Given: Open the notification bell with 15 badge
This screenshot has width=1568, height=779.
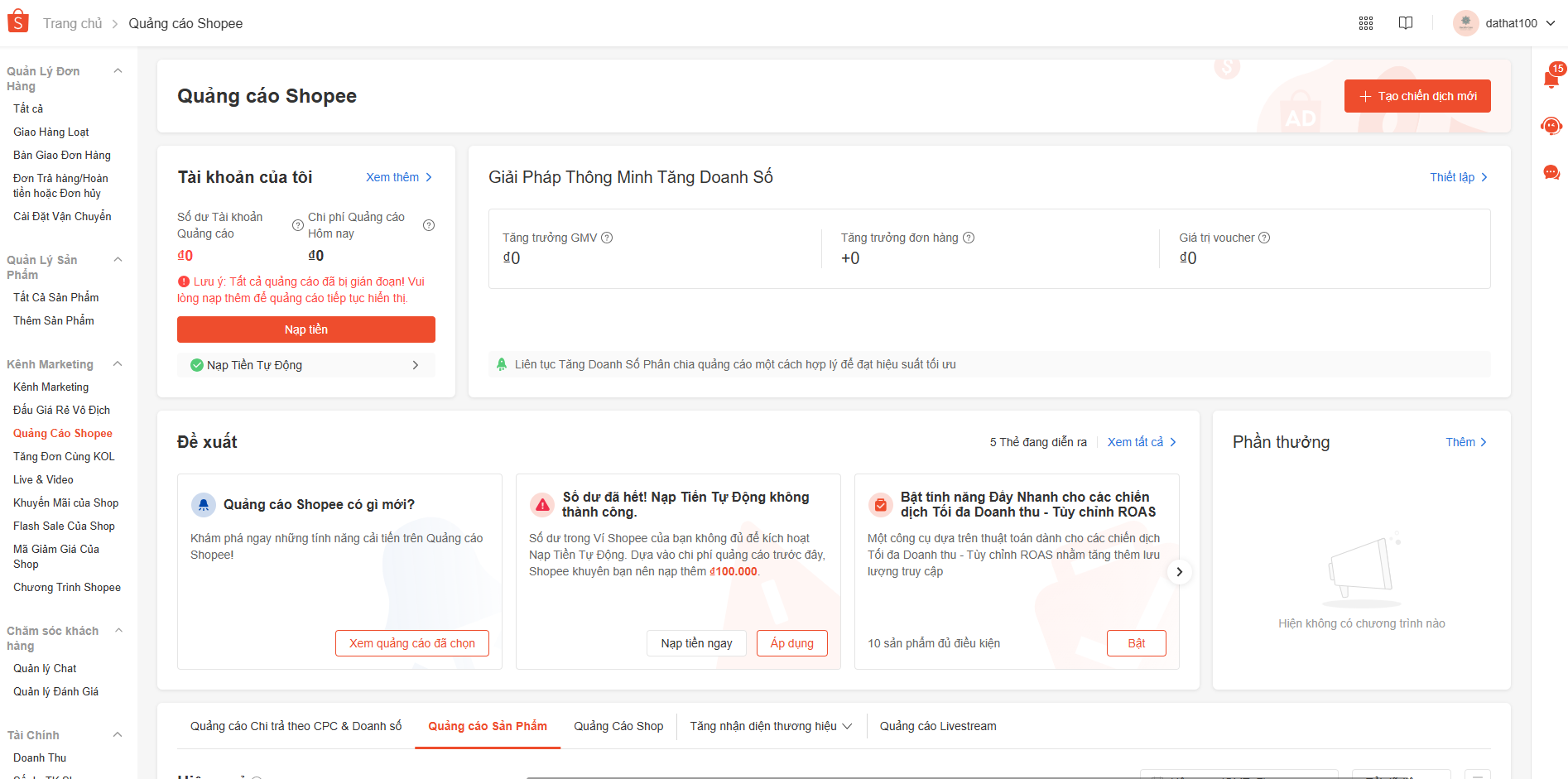Looking at the screenshot, I should point(1551,79).
